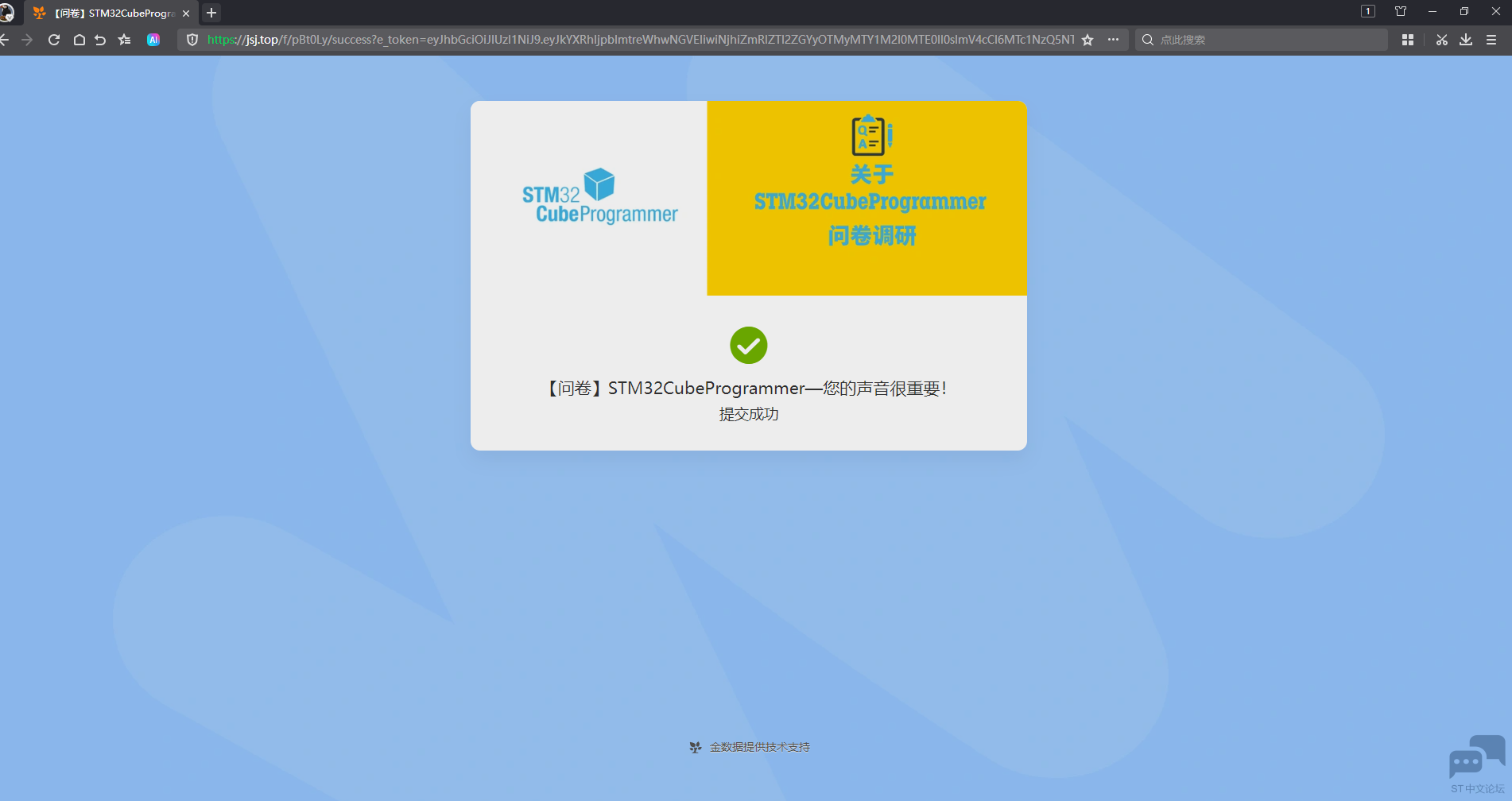The image size is (1512, 801).
Task: Bookmark this page with the star icon
Action: 1087,40
